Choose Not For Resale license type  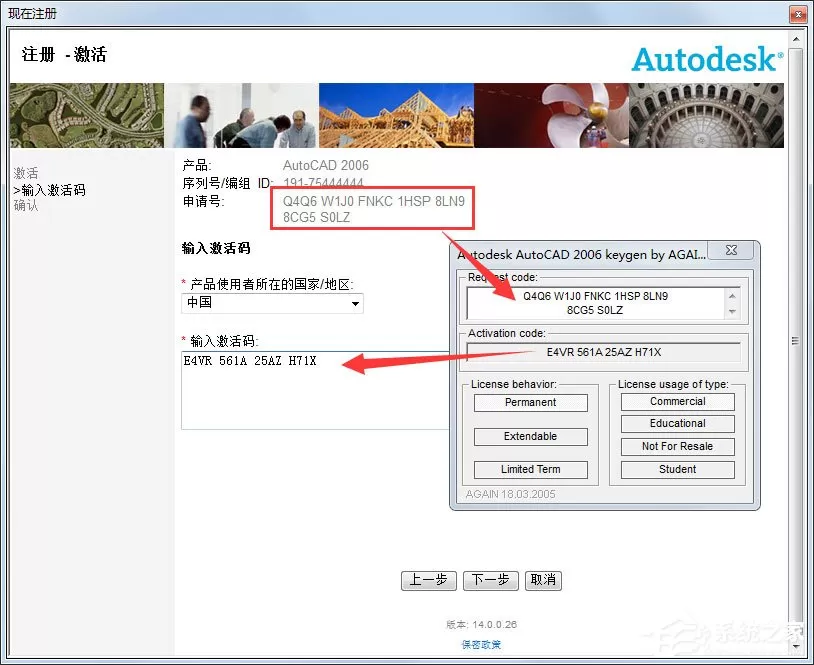(x=677, y=446)
